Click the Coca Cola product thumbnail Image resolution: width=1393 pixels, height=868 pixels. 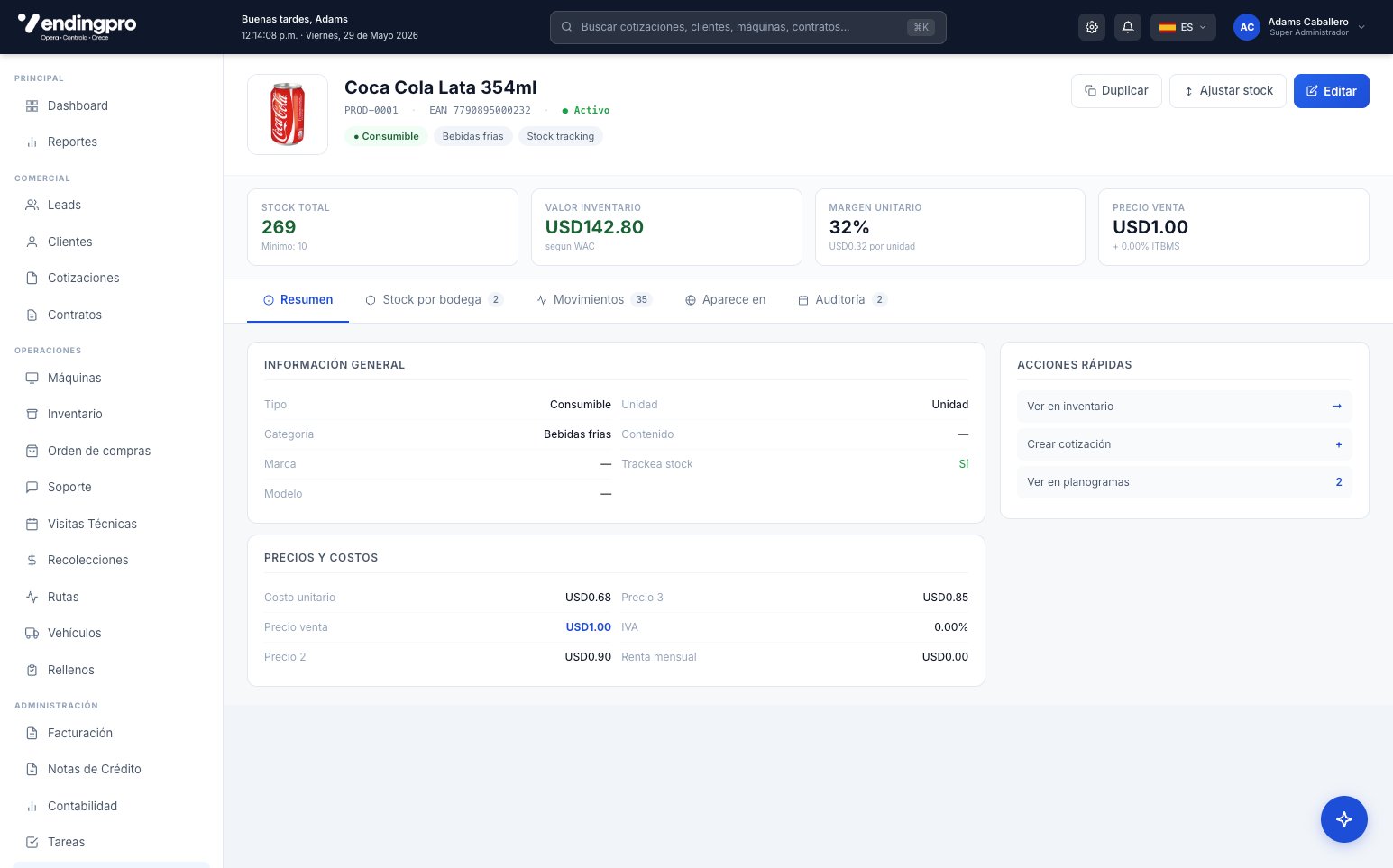click(288, 114)
